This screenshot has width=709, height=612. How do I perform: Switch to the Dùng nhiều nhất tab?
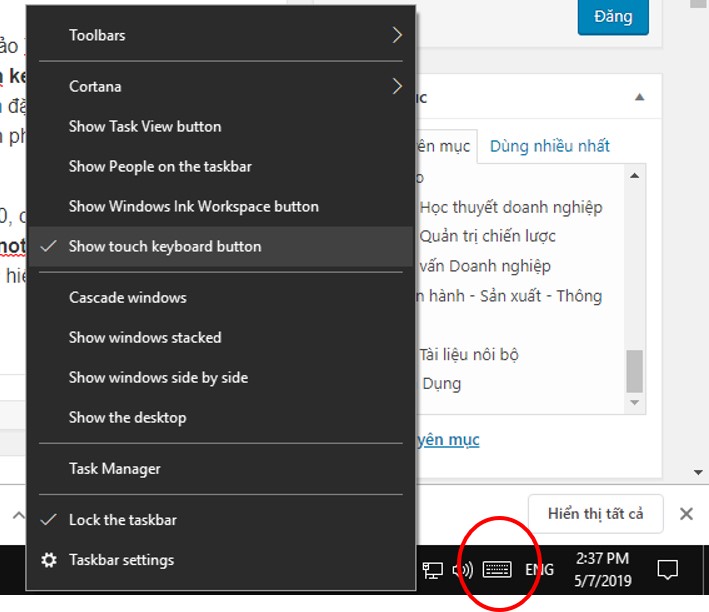pyautogui.click(x=549, y=146)
